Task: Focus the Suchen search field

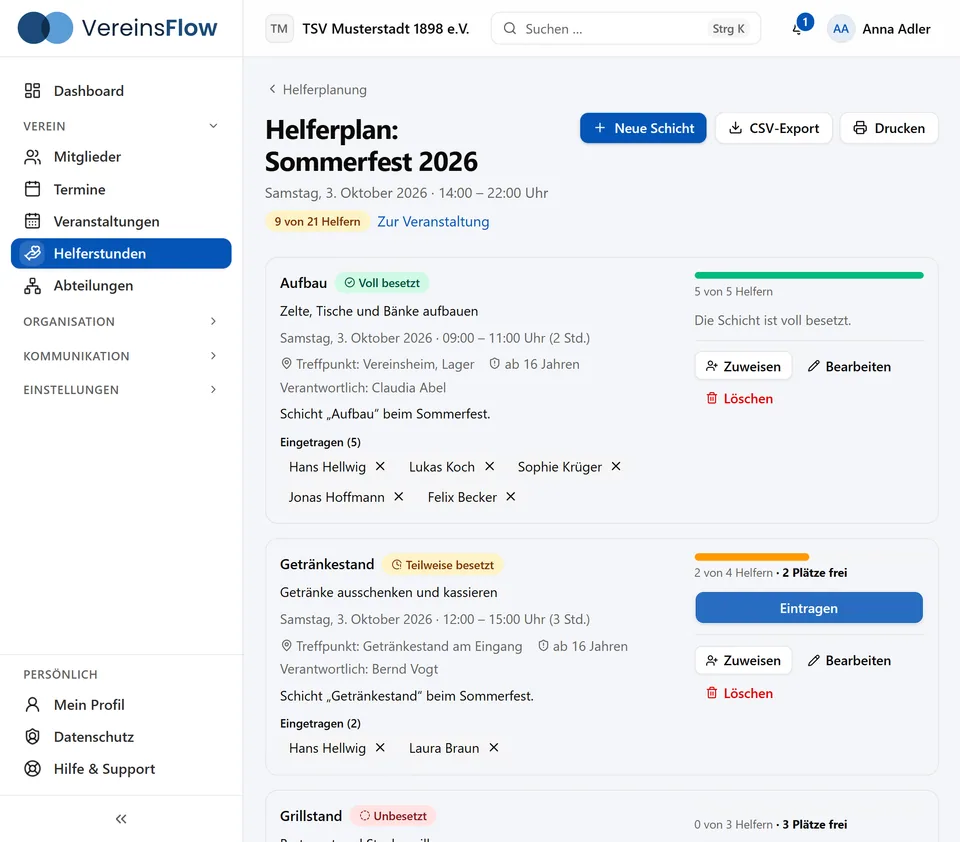Action: (x=626, y=28)
